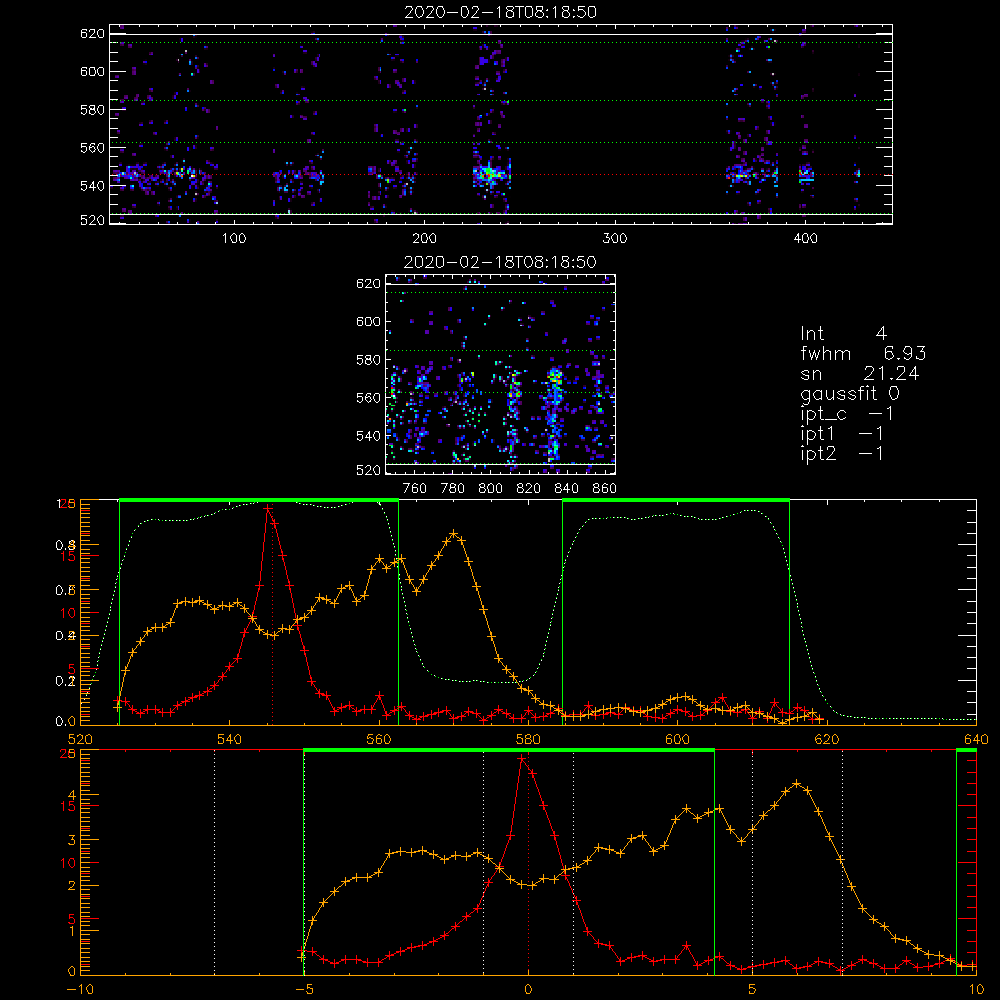Click the y-axis label 600 of the top image

pos(92,71)
